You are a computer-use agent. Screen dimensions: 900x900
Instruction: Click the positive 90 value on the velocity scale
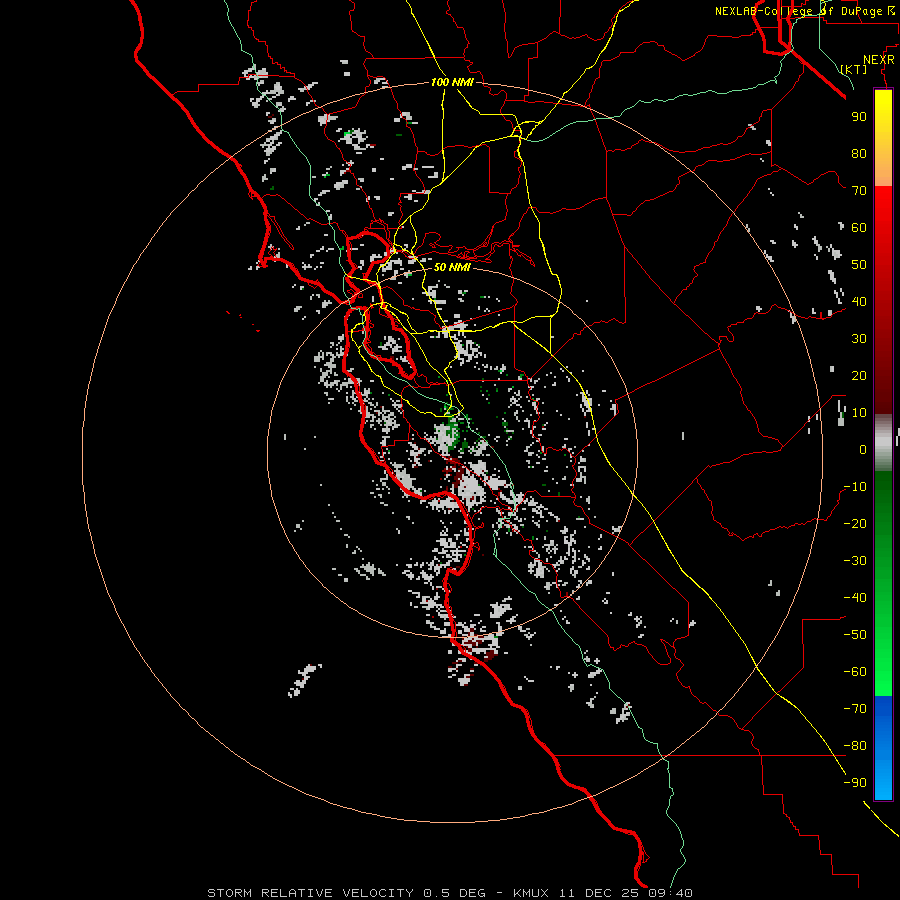click(x=859, y=117)
